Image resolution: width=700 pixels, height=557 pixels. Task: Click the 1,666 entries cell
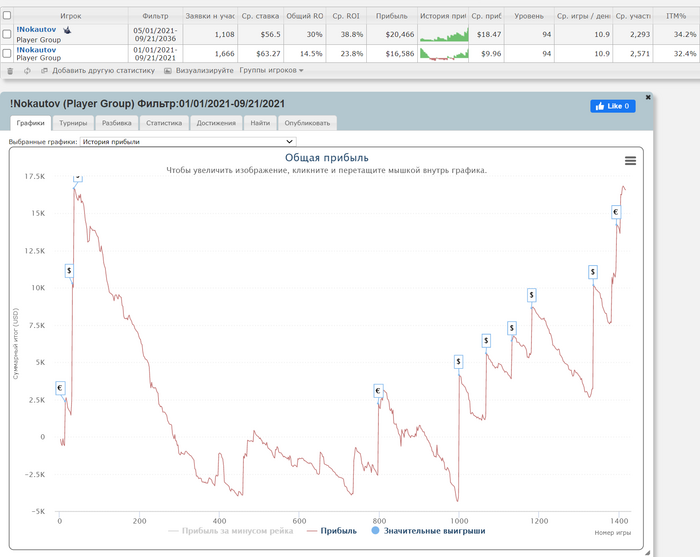tap(210, 54)
